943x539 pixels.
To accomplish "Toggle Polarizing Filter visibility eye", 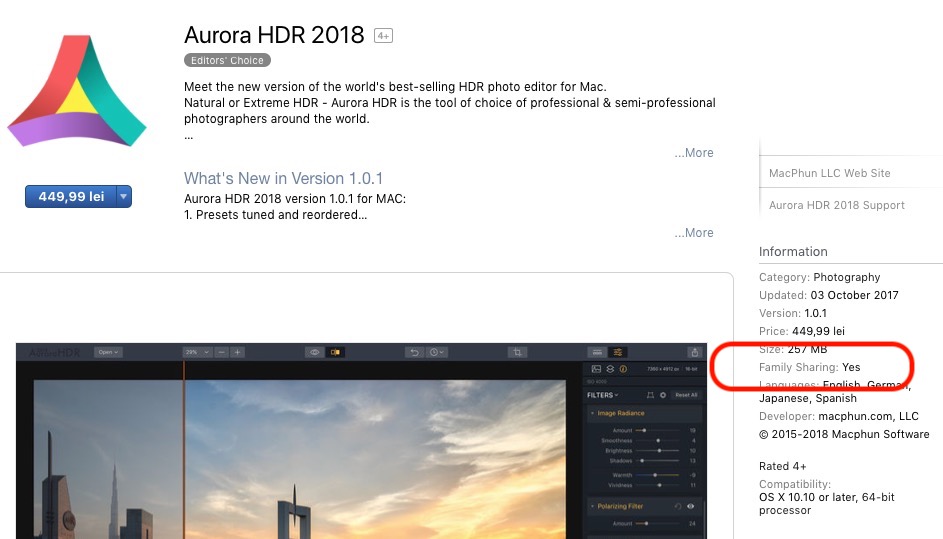I will pyautogui.click(x=691, y=506).
